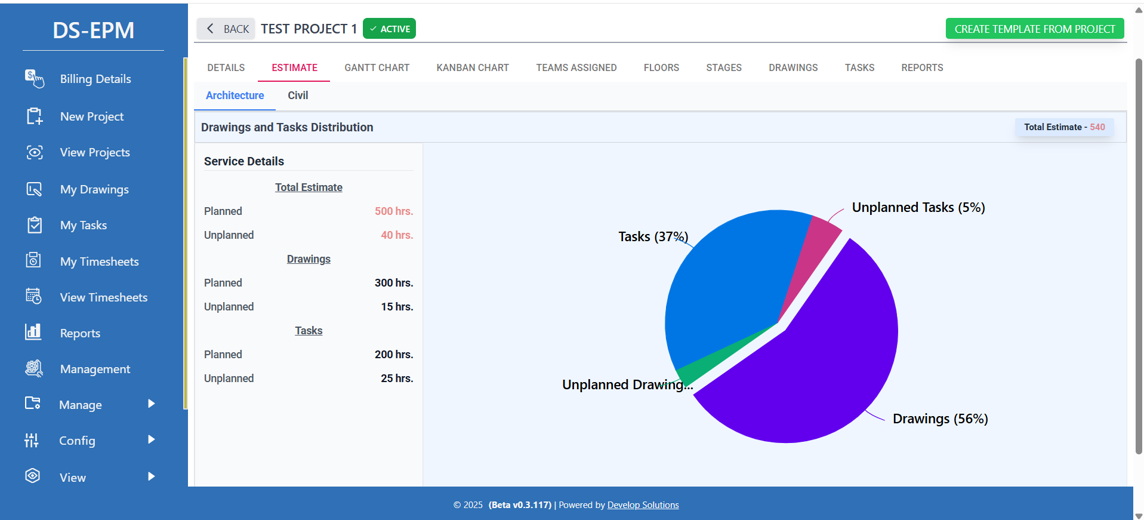Click the Manage folder icon

click(33, 404)
